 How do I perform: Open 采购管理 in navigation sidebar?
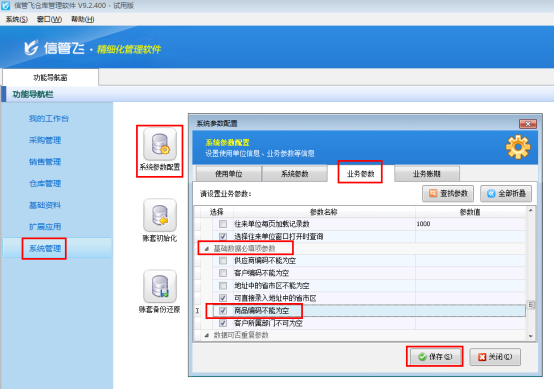coord(45,140)
